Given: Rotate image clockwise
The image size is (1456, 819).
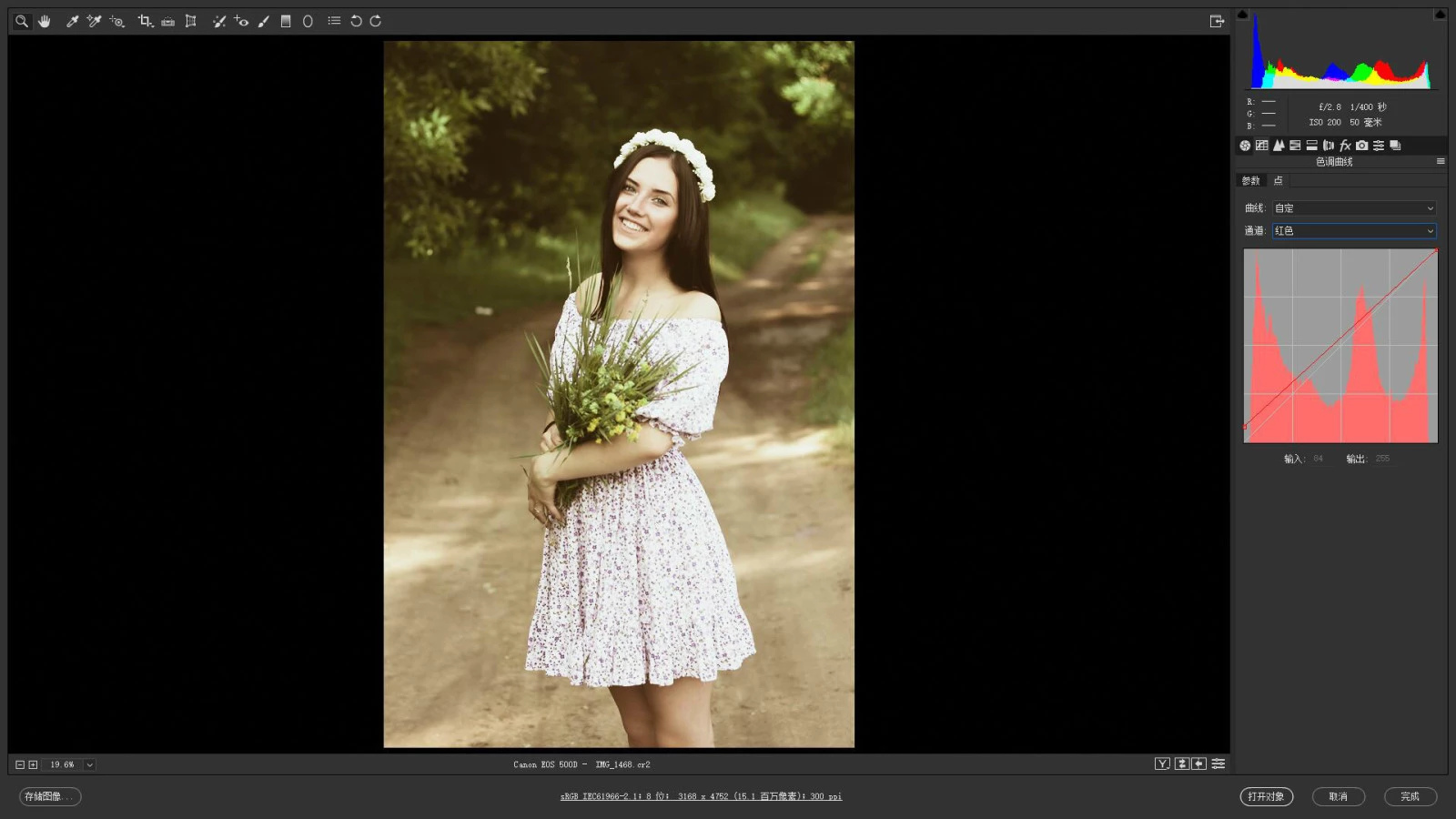Looking at the screenshot, I should (376, 21).
